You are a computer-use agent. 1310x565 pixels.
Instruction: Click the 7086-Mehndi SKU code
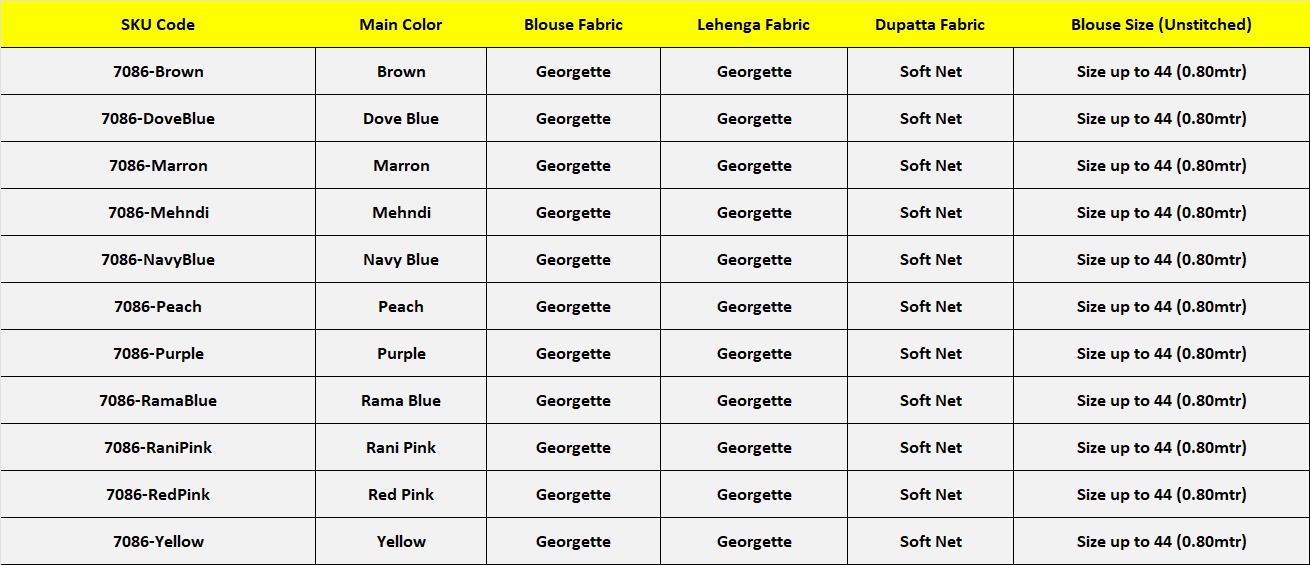(x=158, y=212)
